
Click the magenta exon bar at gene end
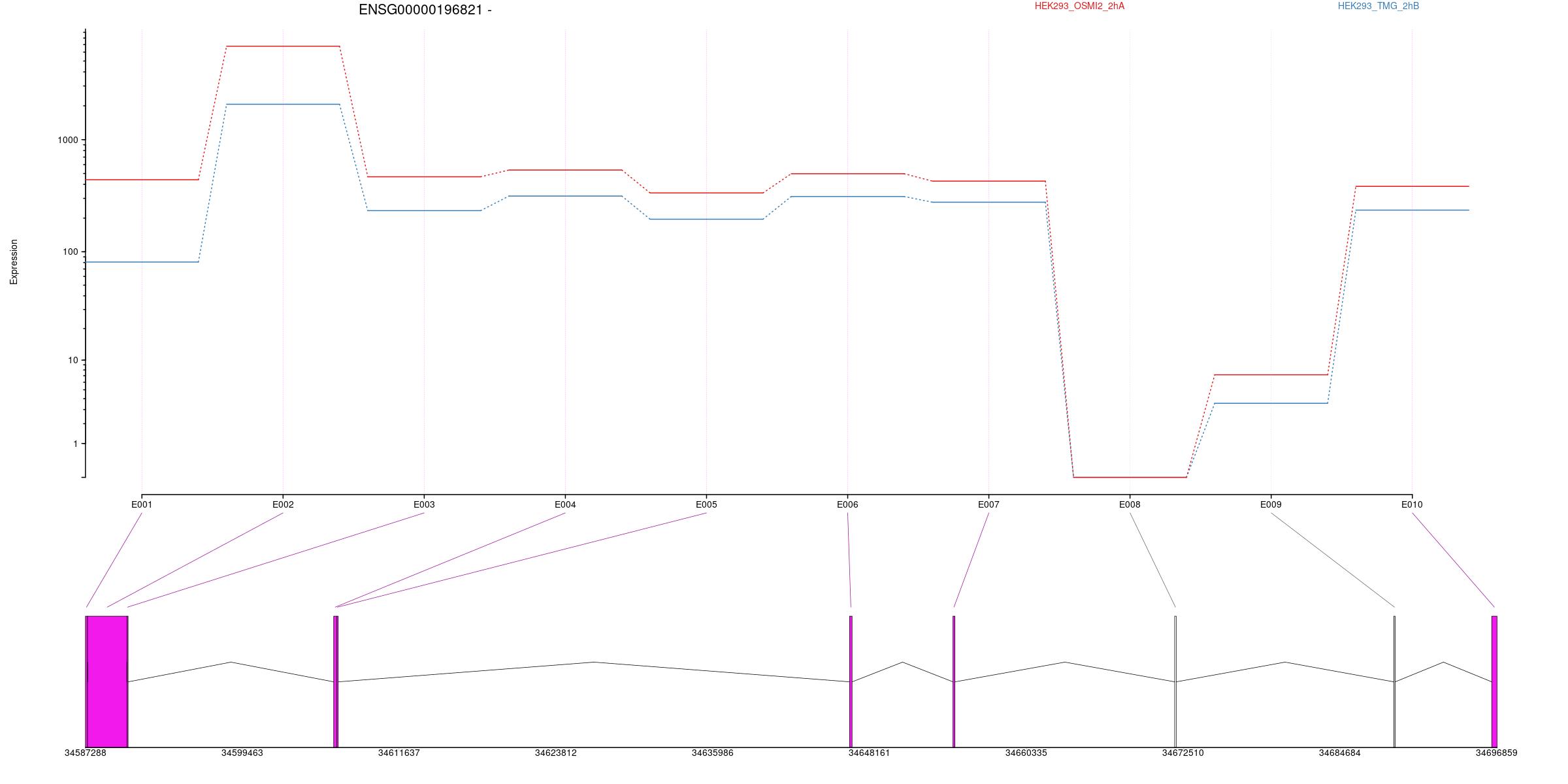[x=1494, y=681]
